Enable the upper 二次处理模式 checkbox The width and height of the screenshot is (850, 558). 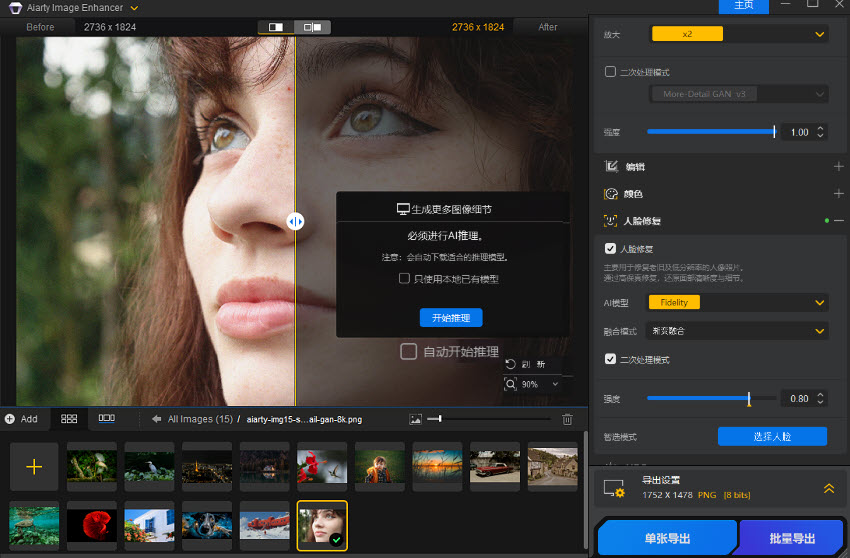pyautogui.click(x=610, y=72)
